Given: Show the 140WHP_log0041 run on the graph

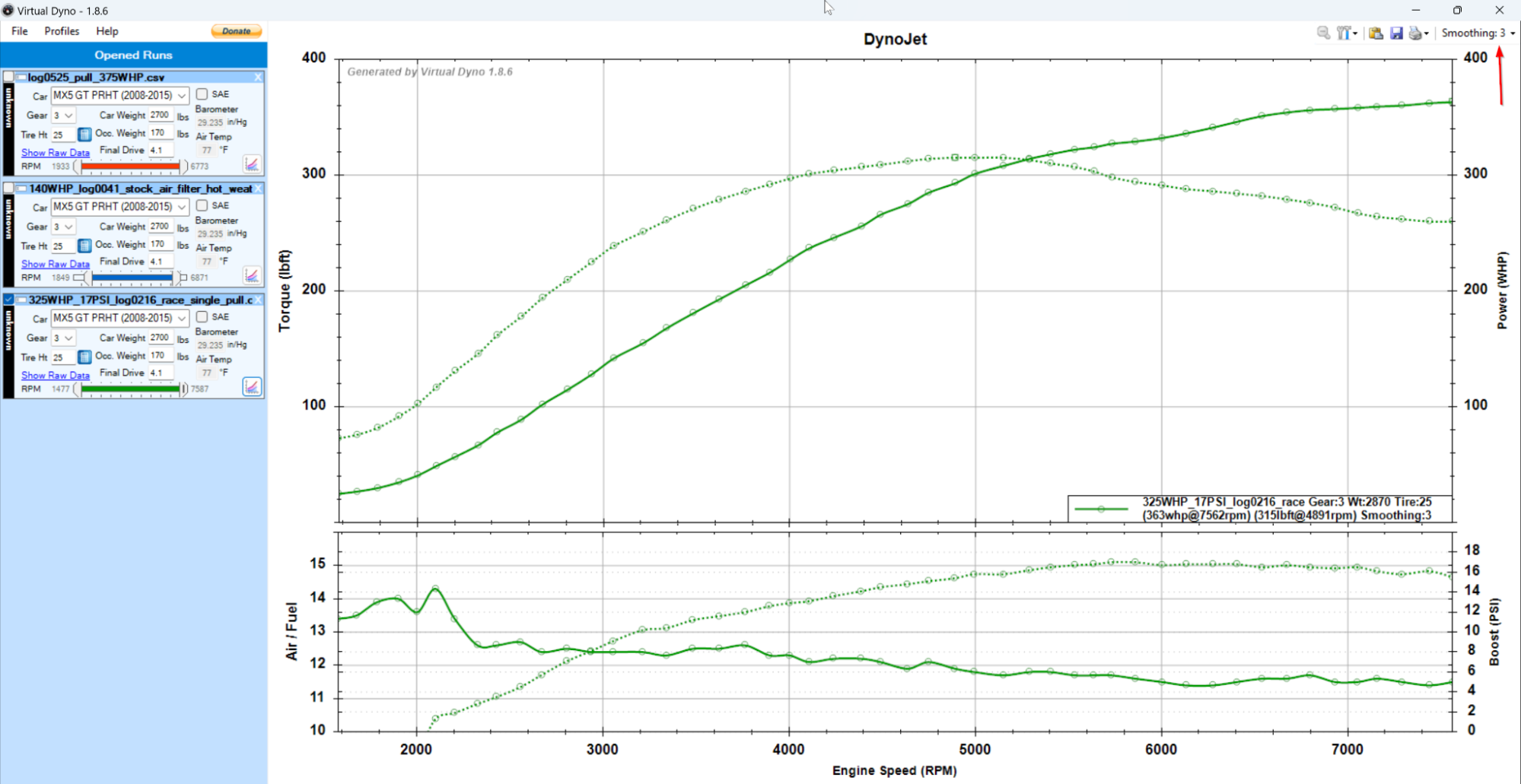Looking at the screenshot, I should click(x=9, y=189).
